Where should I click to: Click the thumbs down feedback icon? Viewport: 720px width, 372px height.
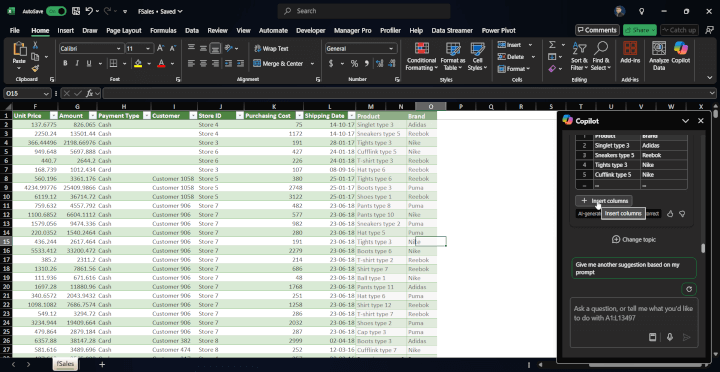[x=682, y=214]
